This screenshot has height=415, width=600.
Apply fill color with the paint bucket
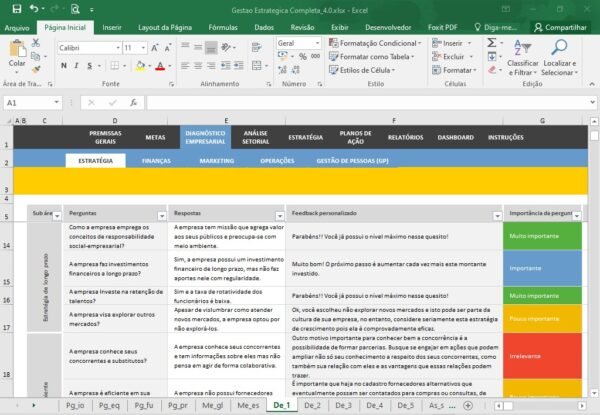point(140,66)
